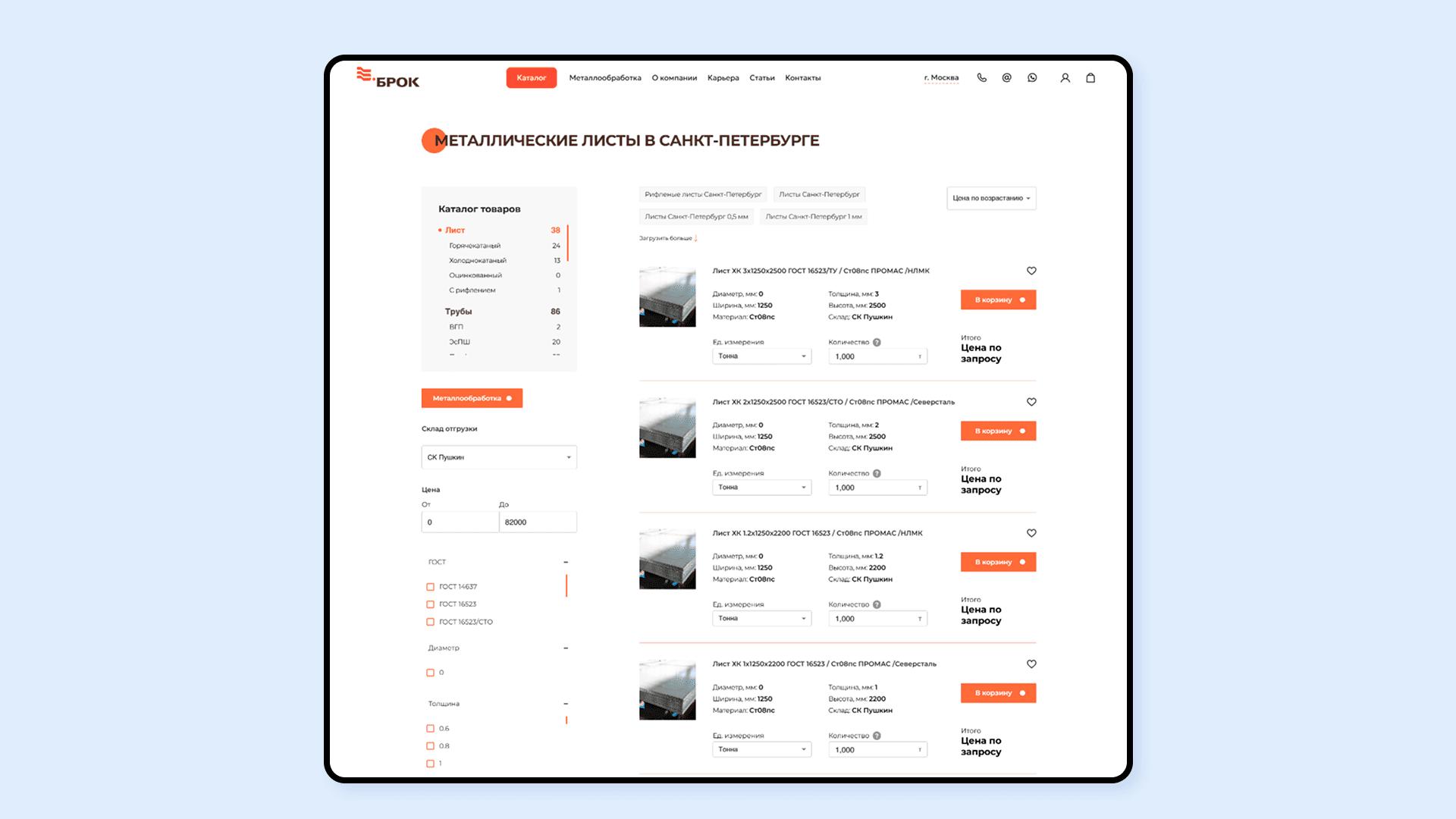
Task: Favorite the Лист ХК 3x1250x2500 product heart
Action: click(x=1031, y=271)
